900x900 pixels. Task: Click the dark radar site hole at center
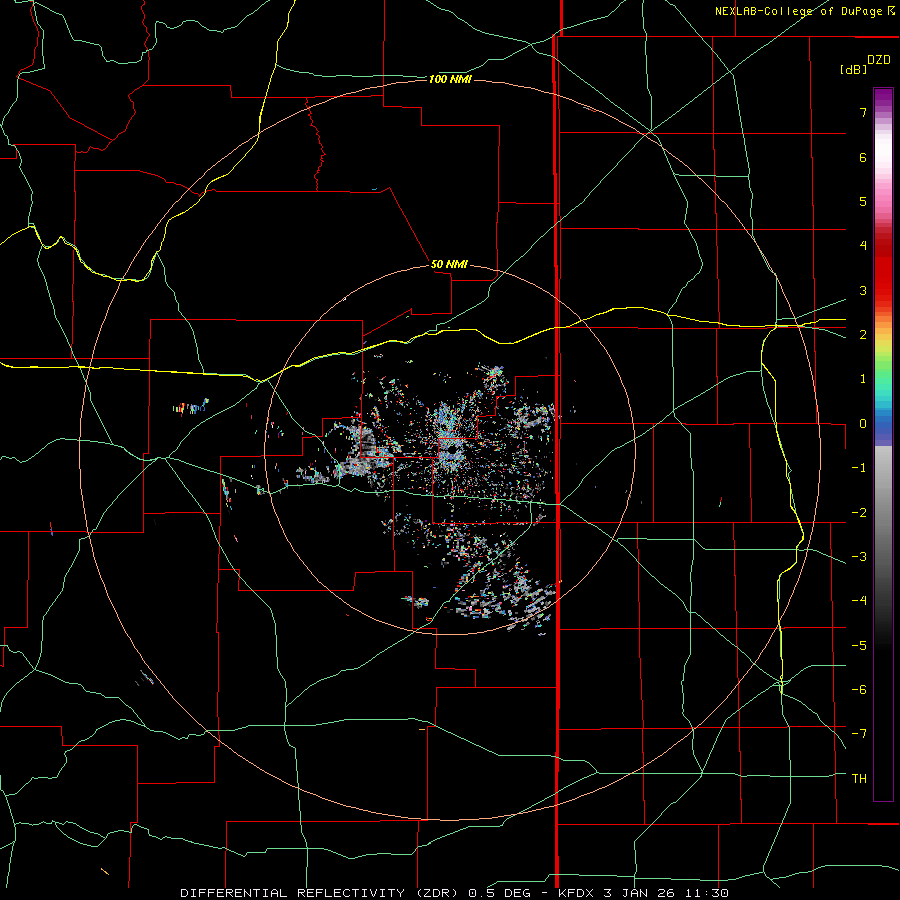pos(451,452)
